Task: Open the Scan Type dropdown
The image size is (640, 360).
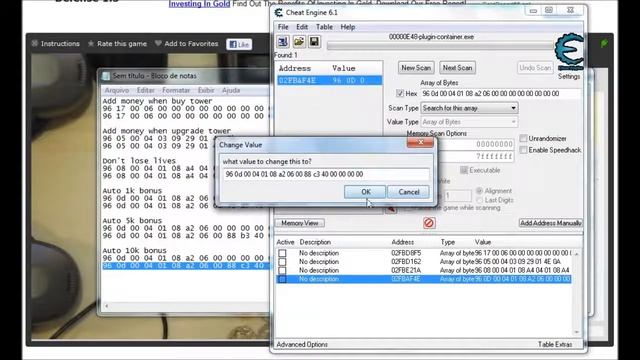Action: pyautogui.click(x=469, y=108)
